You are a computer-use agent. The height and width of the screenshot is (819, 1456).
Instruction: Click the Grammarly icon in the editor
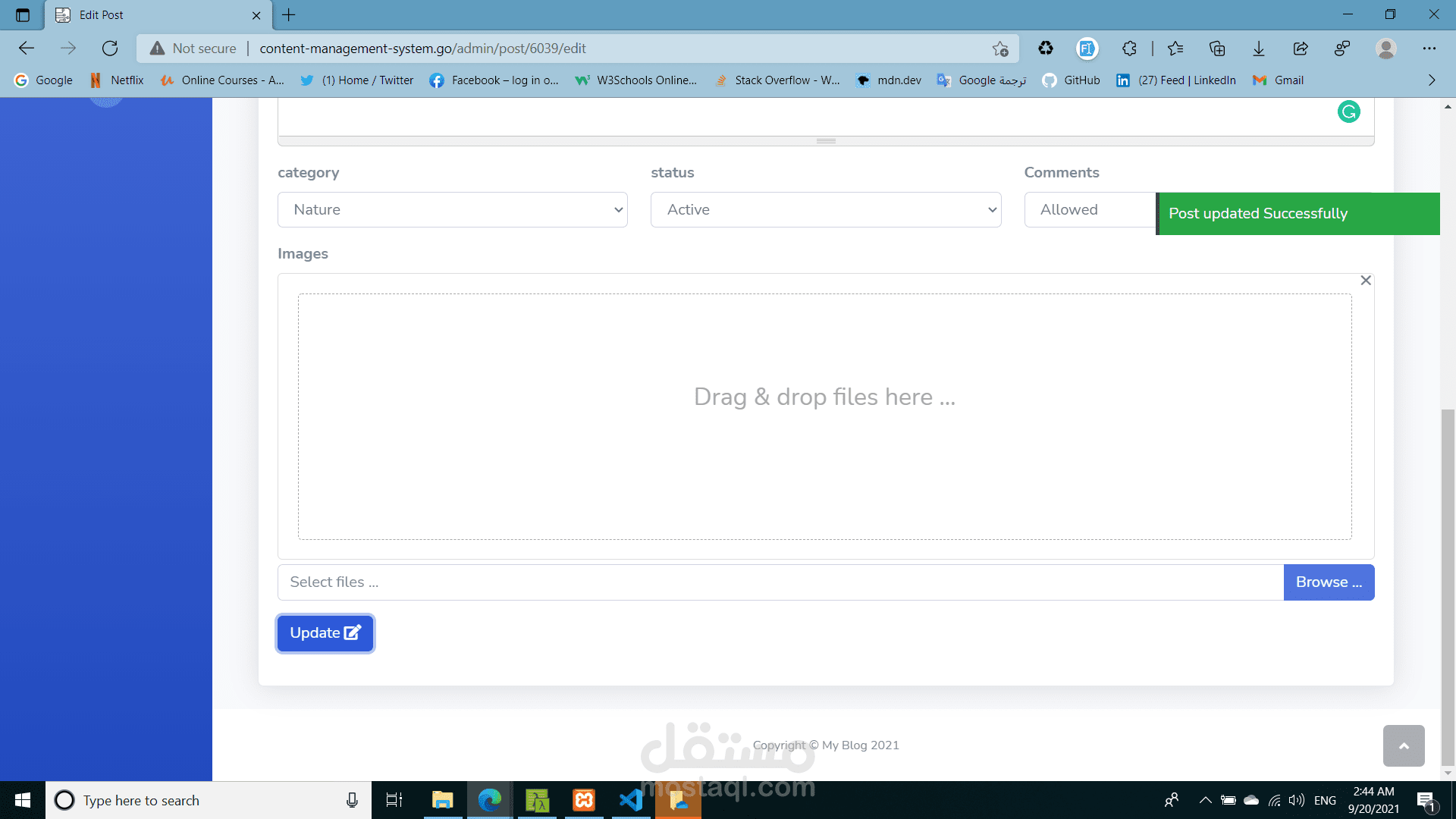point(1348,112)
